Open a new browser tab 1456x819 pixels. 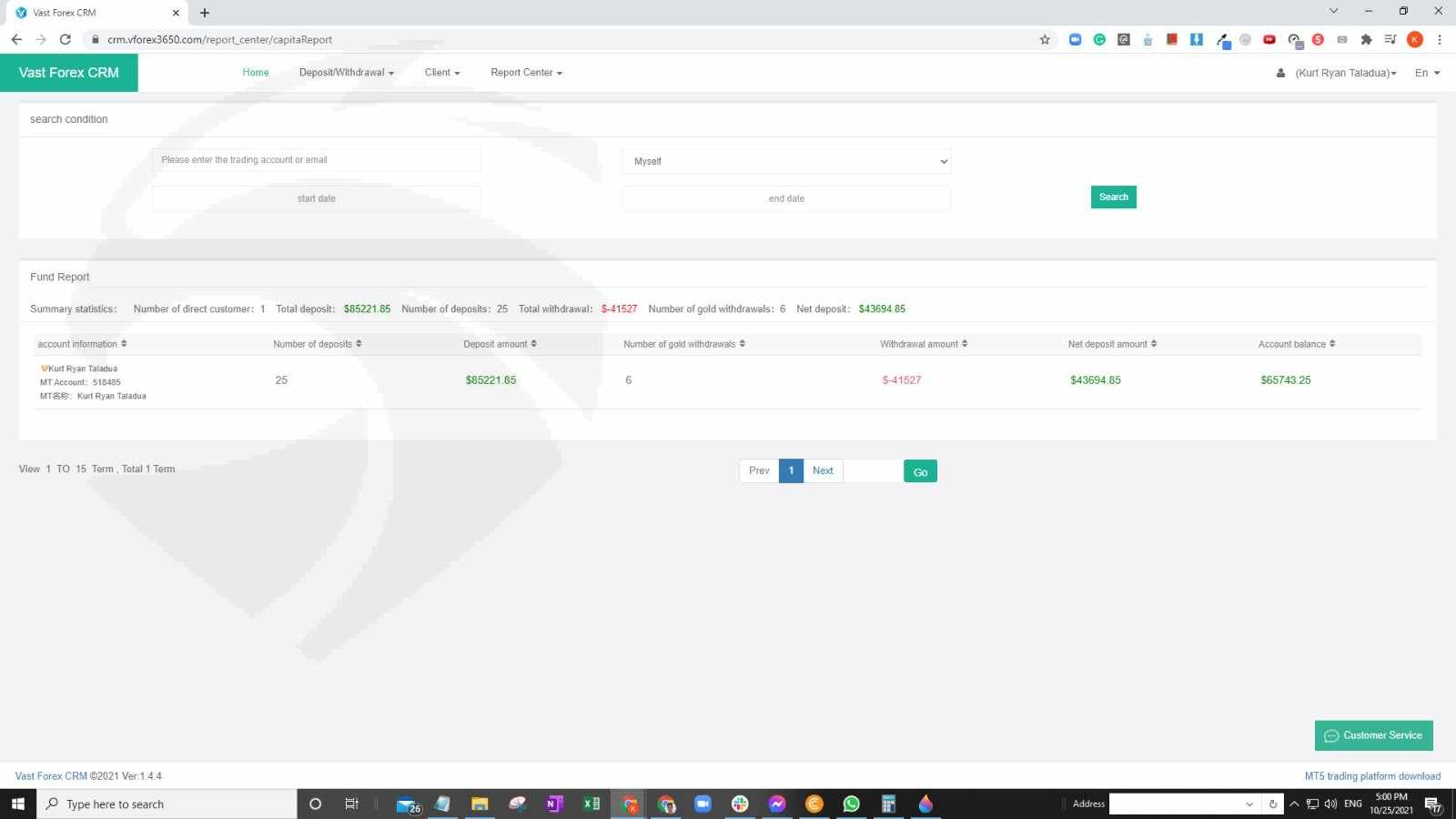[x=205, y=13]
